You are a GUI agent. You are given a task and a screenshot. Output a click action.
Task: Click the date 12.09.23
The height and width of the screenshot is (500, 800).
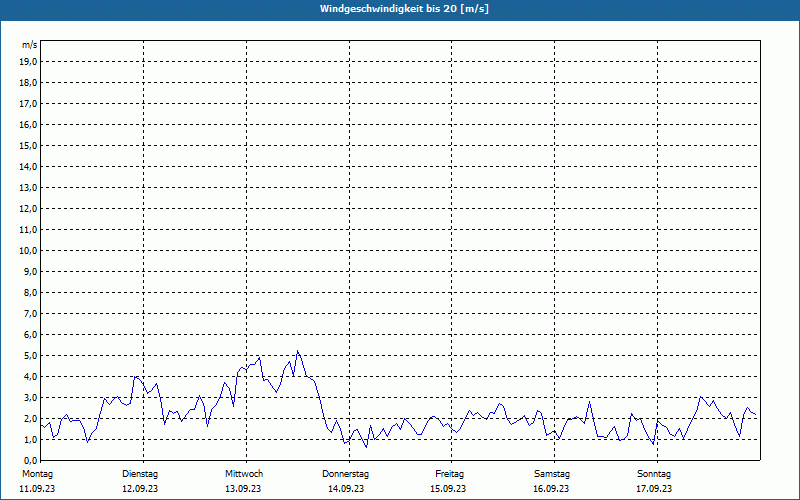(x=140, y=489)
